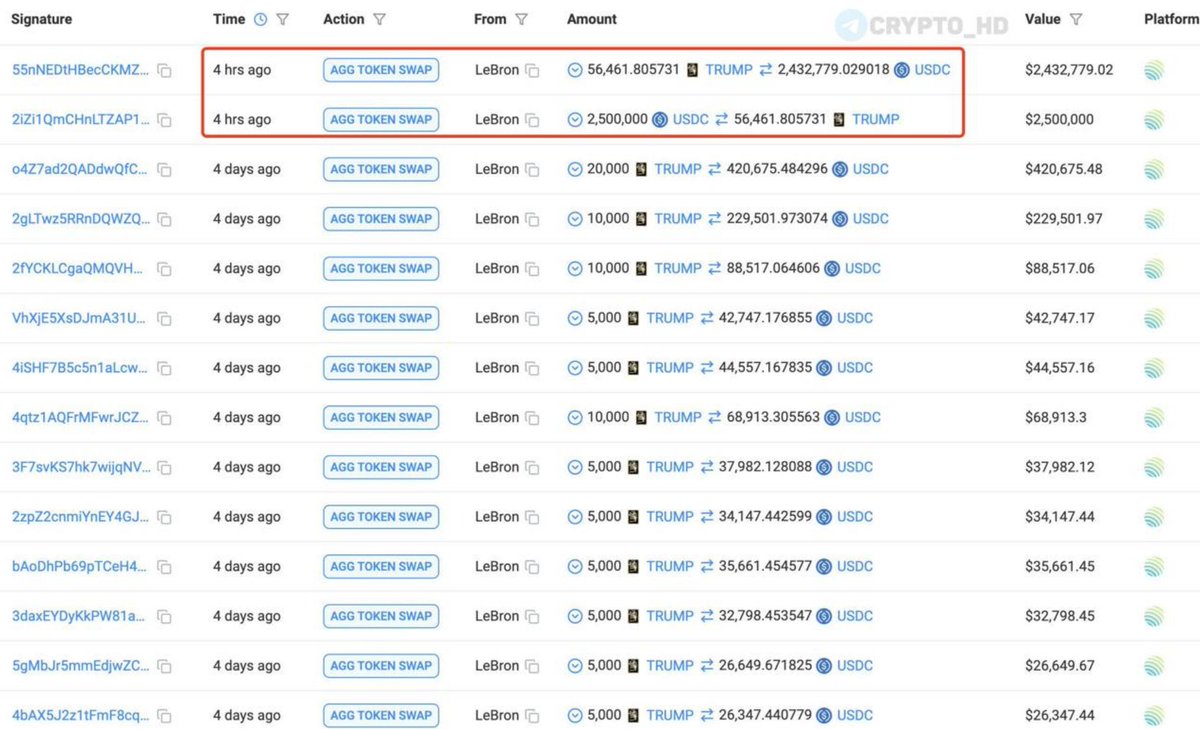
Task: Open transaction 55nNEDtHBecCKMZ...
Action: tap(81, 70)
